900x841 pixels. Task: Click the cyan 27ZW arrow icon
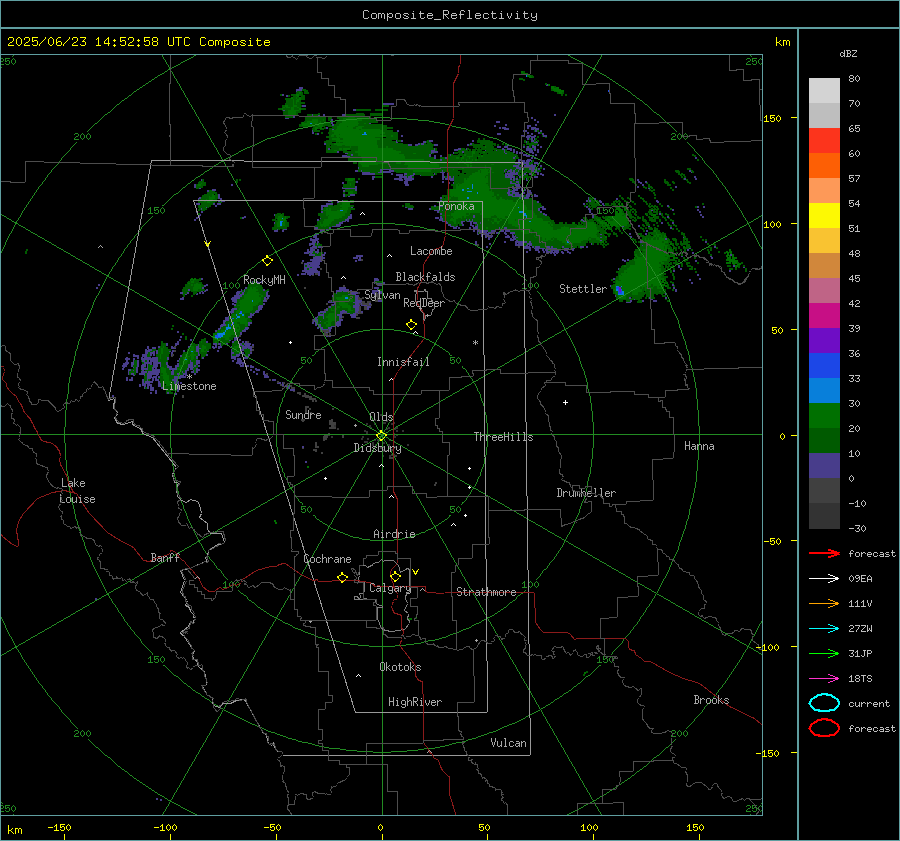click(x=824, y=629)
